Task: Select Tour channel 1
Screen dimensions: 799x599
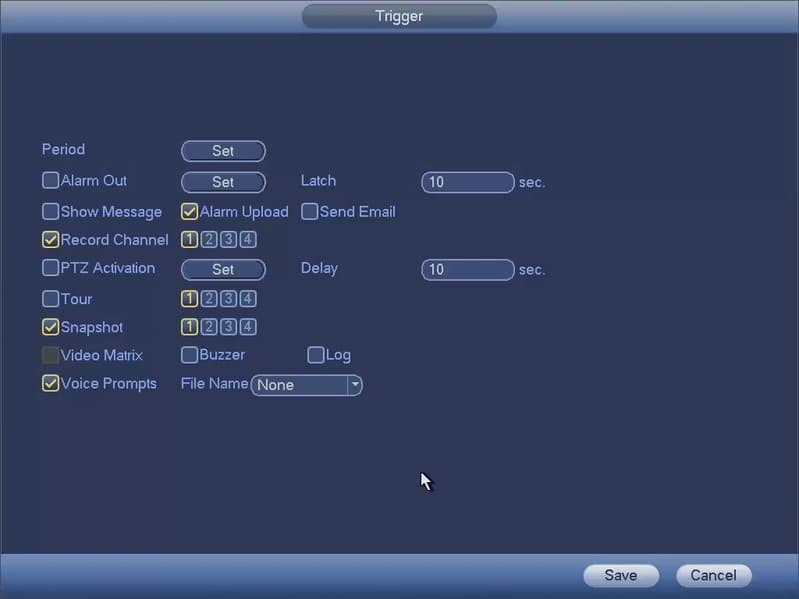Action: coord(189,299)
